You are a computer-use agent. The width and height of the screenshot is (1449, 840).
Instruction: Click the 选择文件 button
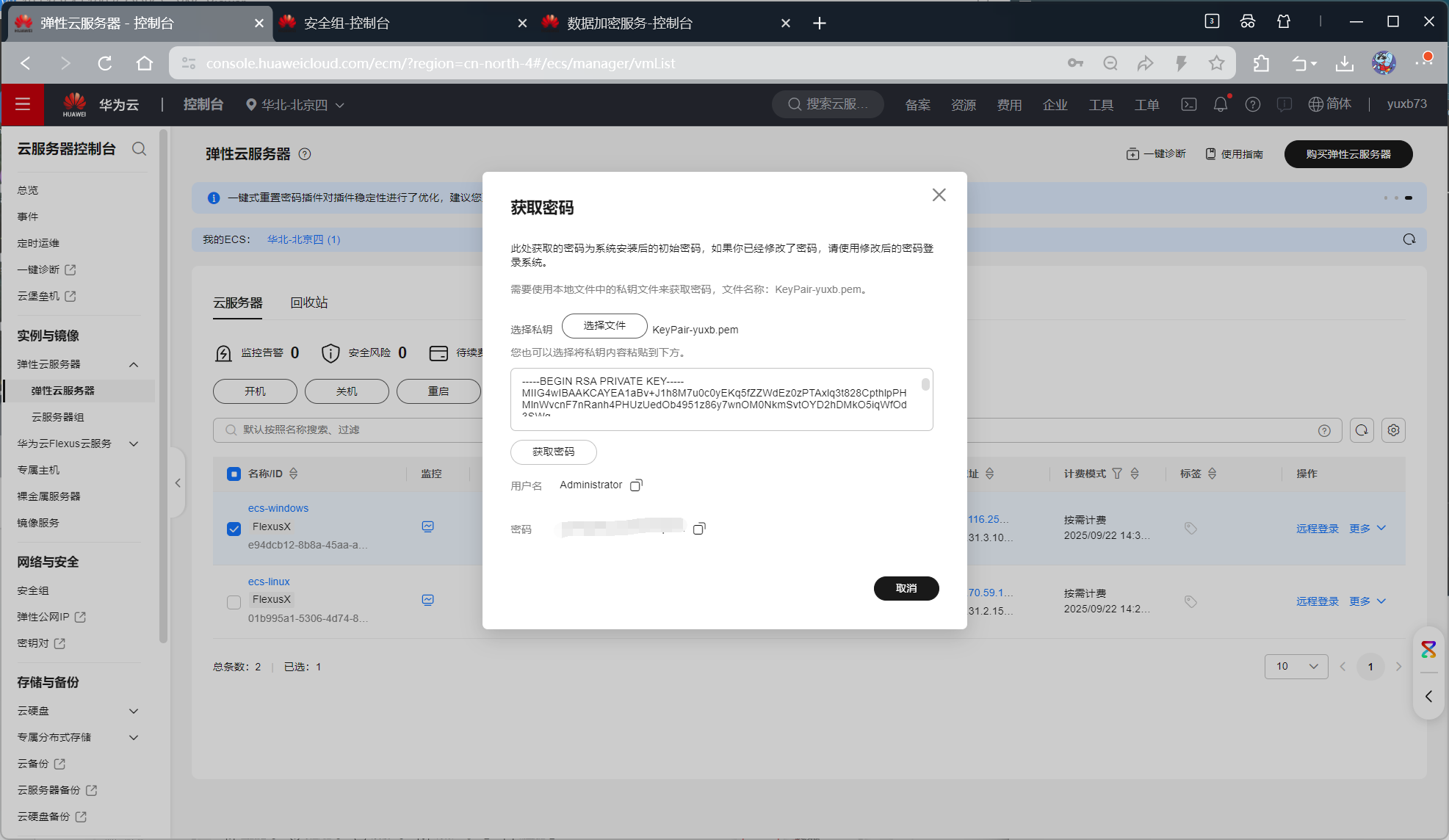pyautogui.click(x=604, y=326)
